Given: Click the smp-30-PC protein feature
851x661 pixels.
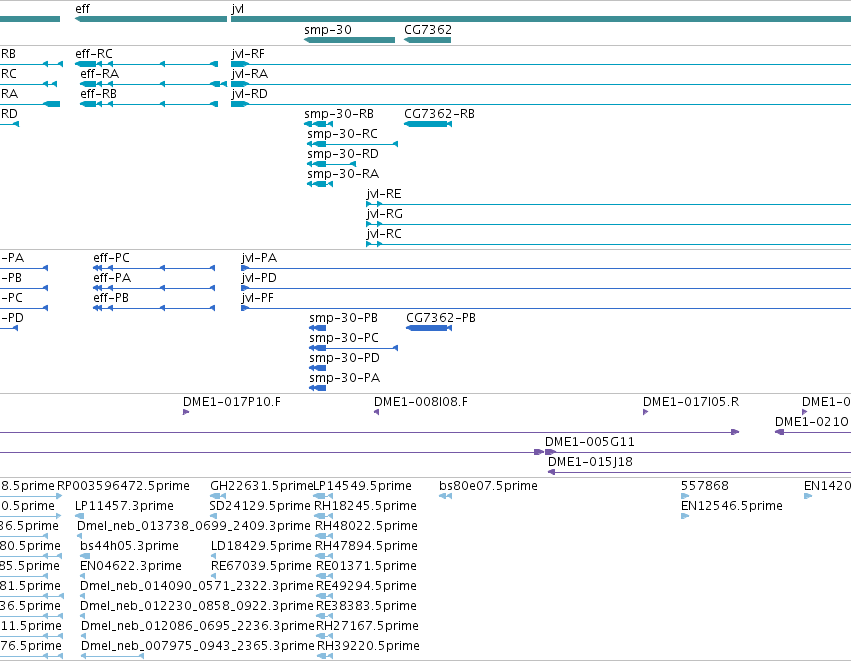Looking at the screenshot, I should (x=353, y=348).
